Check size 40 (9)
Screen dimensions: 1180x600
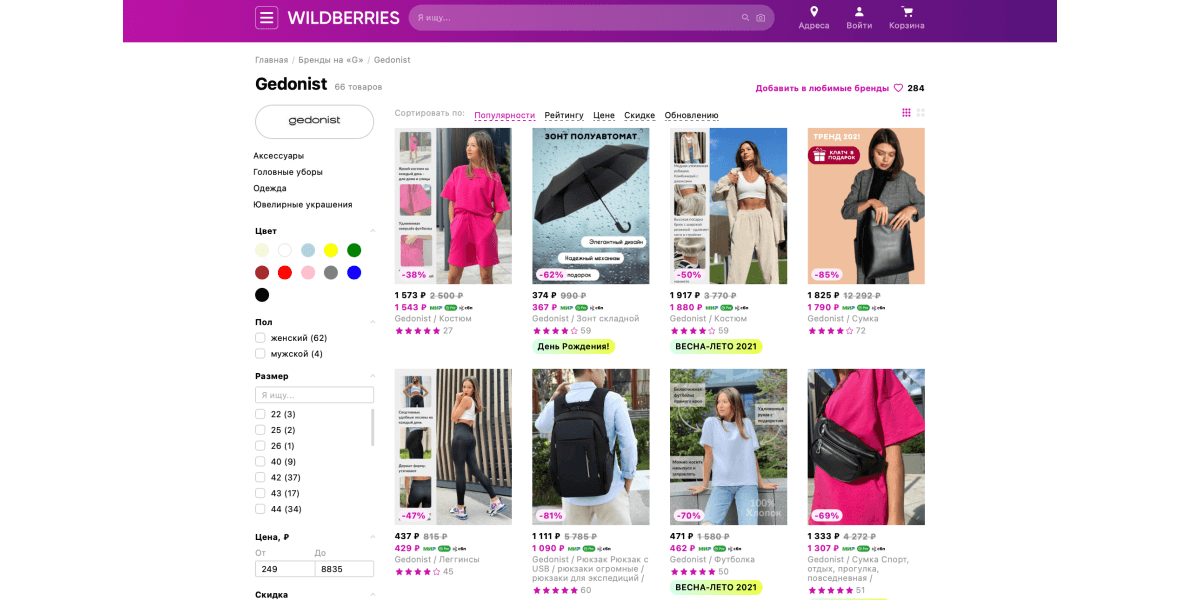[x=260, y=461]
